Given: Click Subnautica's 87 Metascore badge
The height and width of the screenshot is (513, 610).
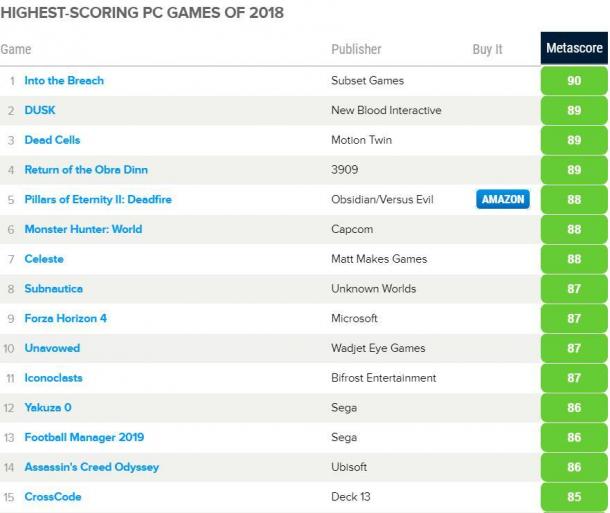Looking at the screenshot, I should pos(574,289).
